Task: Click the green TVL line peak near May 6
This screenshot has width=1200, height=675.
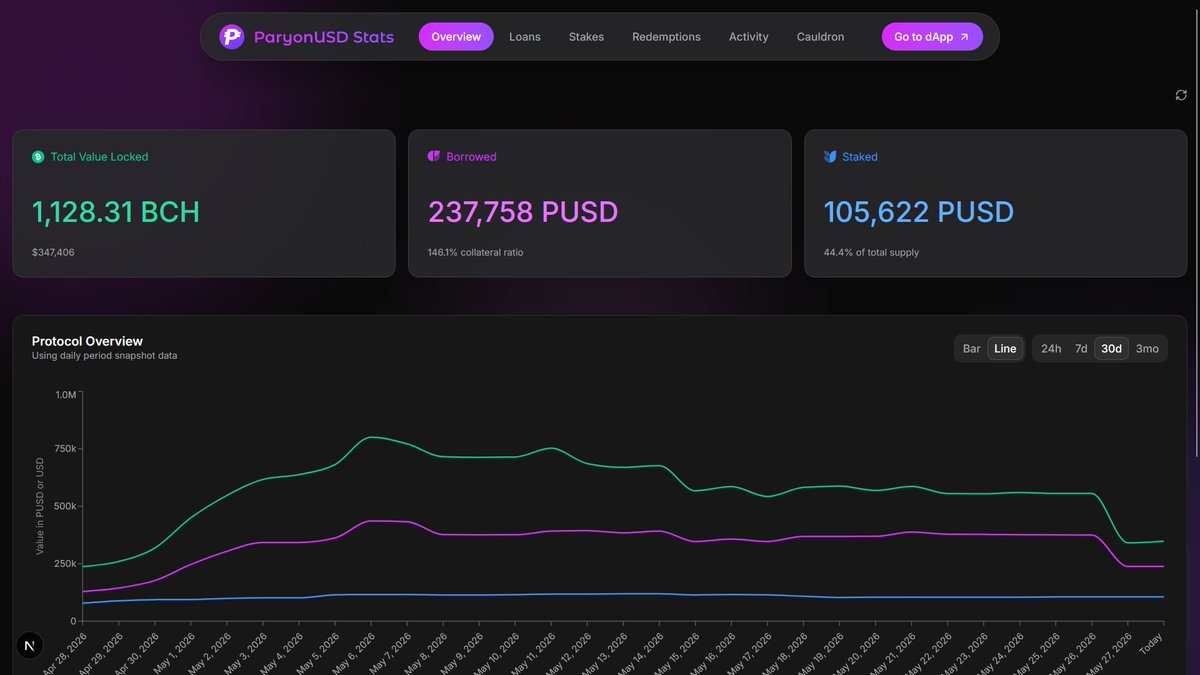Action: tap(372, 437)
